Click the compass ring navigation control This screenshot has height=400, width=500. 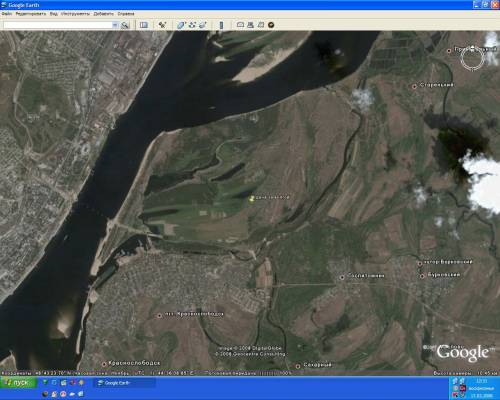tap(472, 58)
